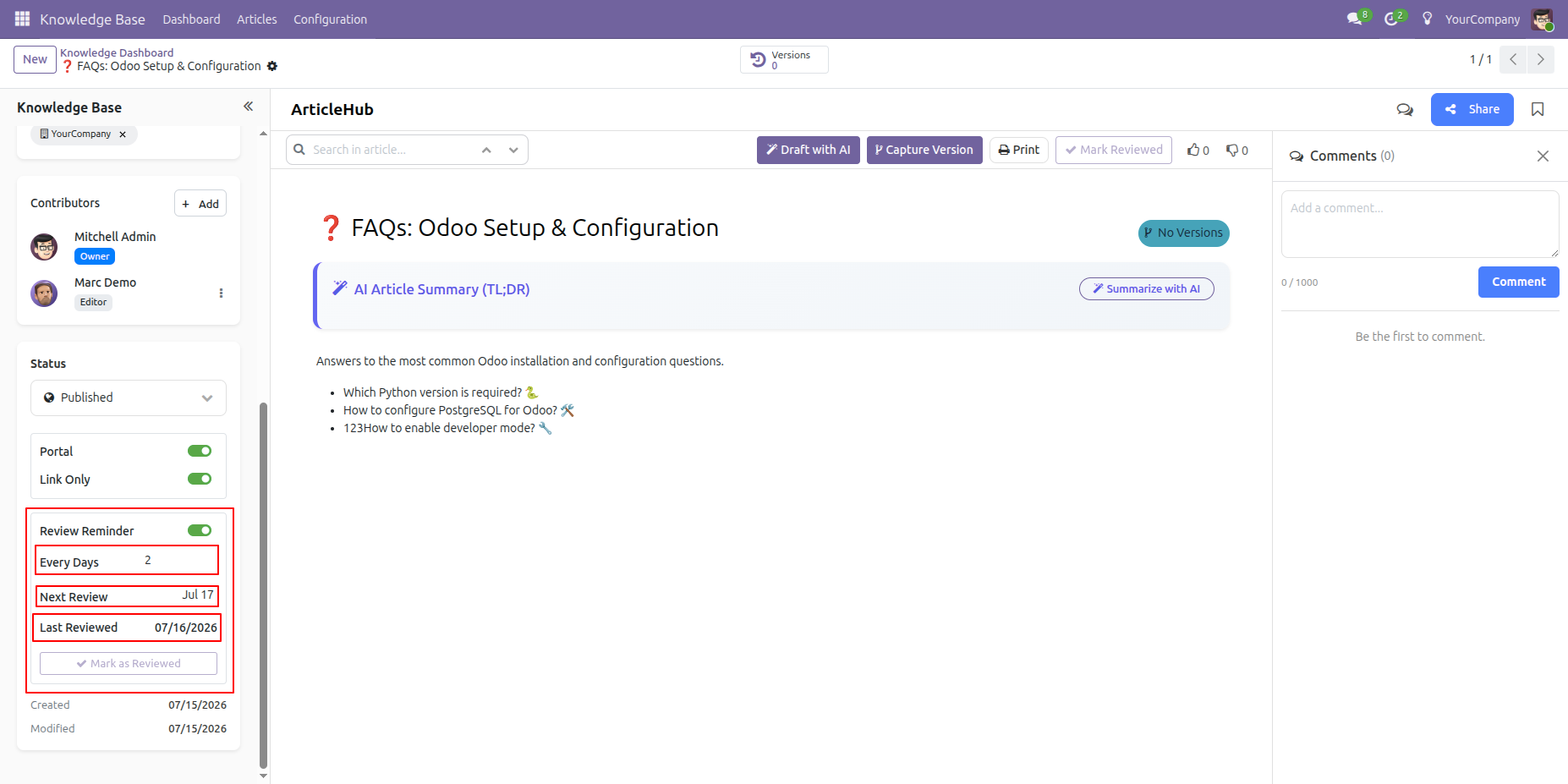Click the Knowledge Base app title
This screenshot has height=784, width=1568.
(92, 19)
